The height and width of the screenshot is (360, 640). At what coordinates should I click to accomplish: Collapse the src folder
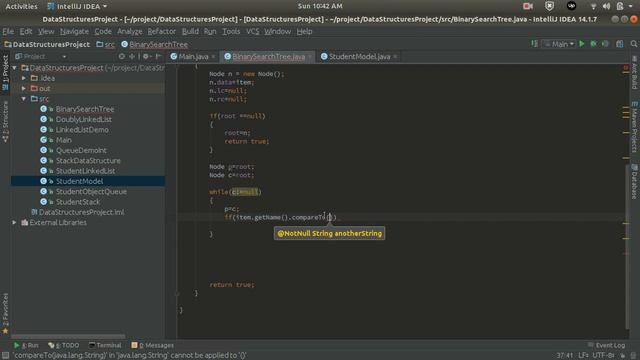pos(24,99)
